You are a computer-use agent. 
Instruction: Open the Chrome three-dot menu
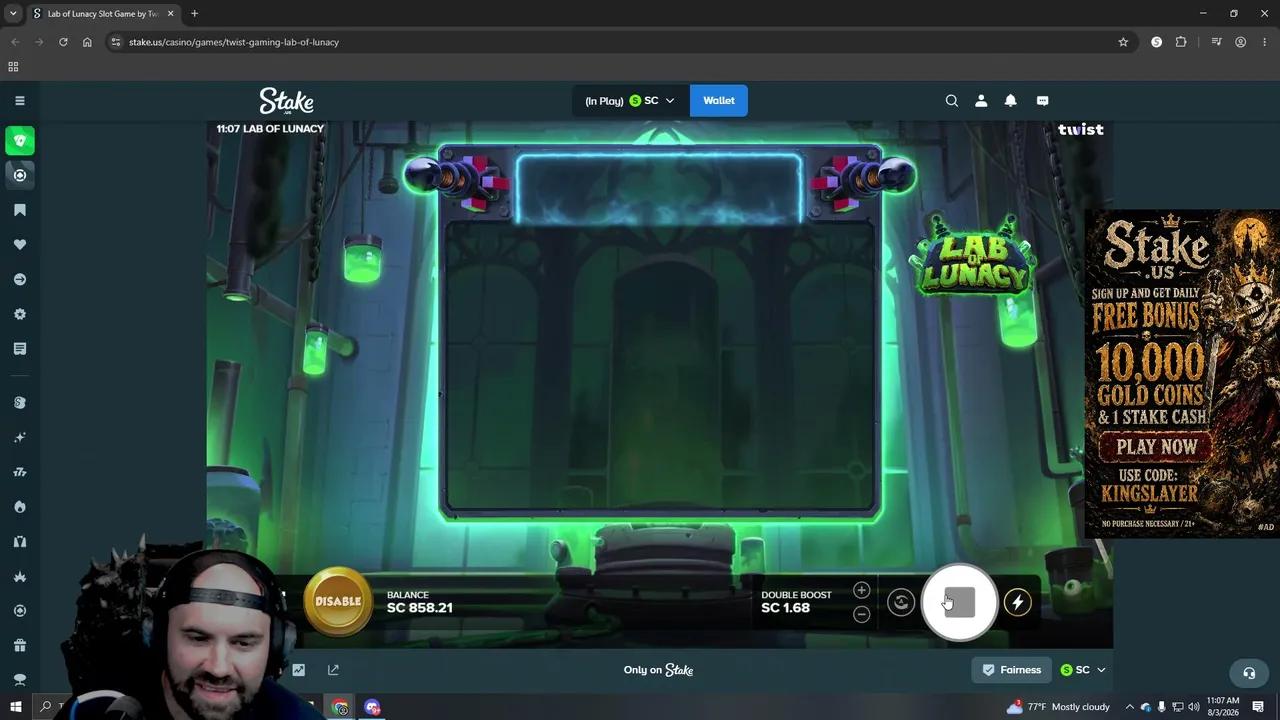pyautogui.click(x=1265, y=42)
